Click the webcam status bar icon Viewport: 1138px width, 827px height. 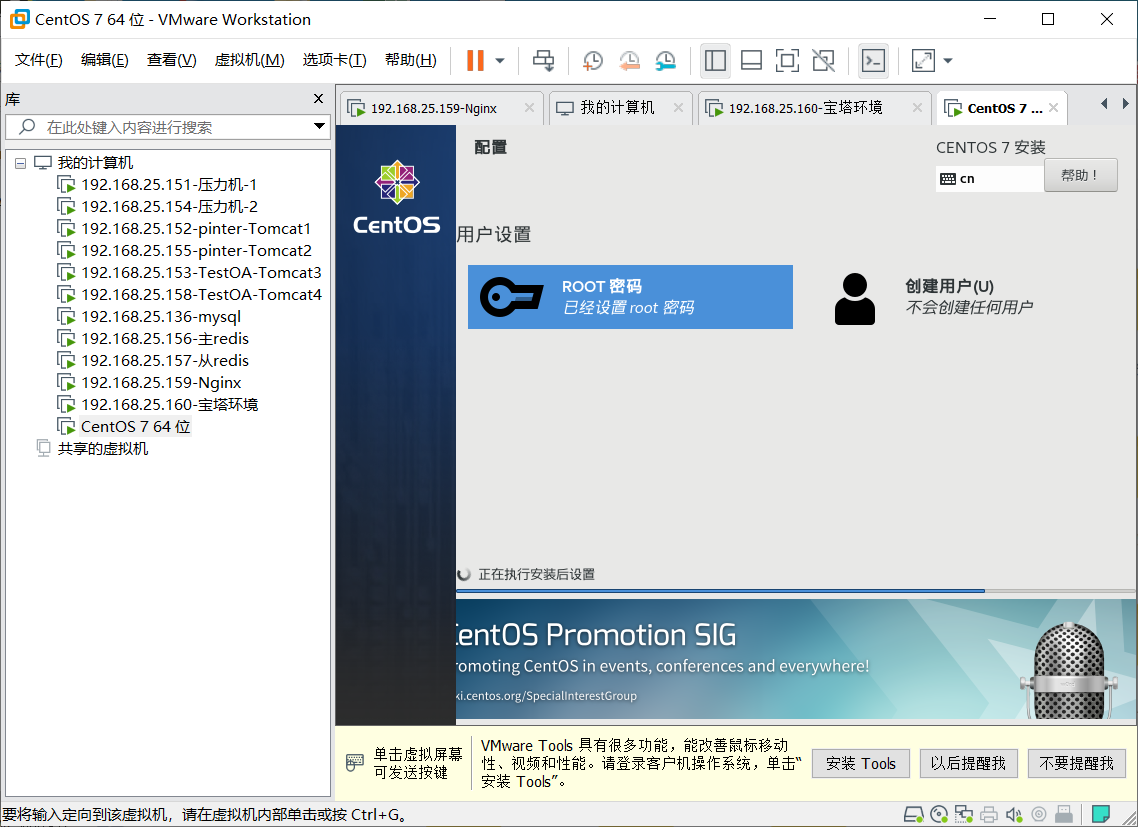tap(1039, 815)
